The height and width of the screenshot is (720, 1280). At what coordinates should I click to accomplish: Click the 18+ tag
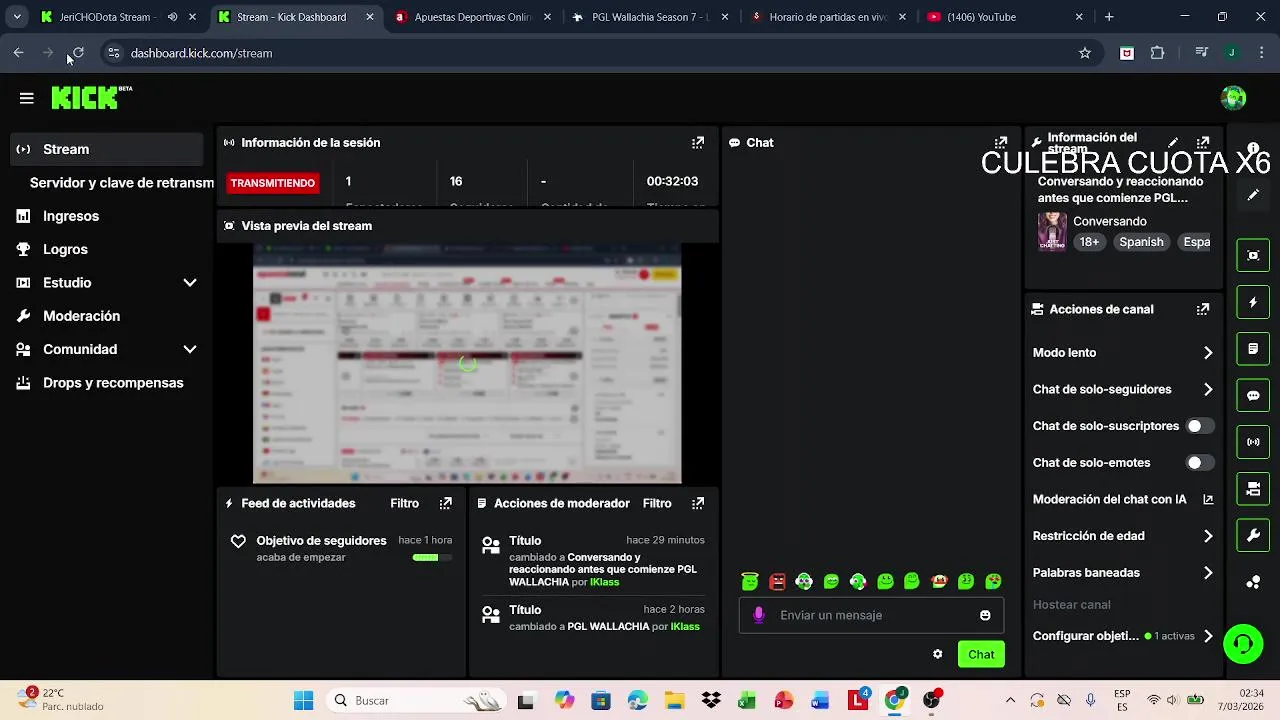pyautogui.click(x=1089, y=242)
